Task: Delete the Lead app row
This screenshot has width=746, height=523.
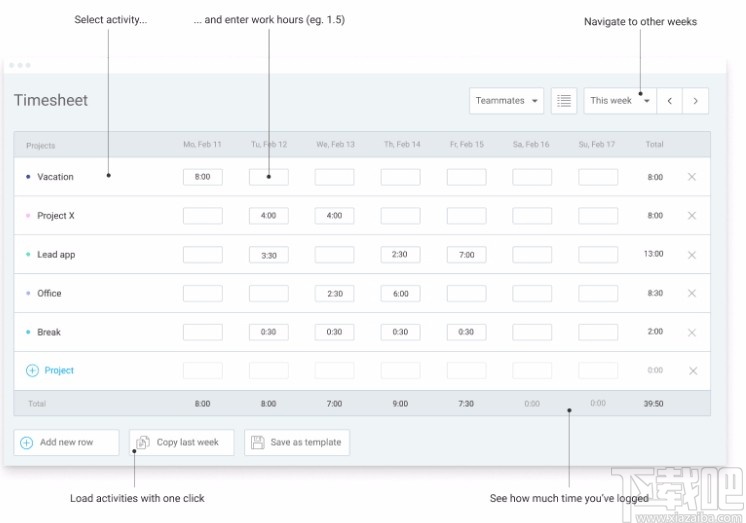Action: (692, 255)
